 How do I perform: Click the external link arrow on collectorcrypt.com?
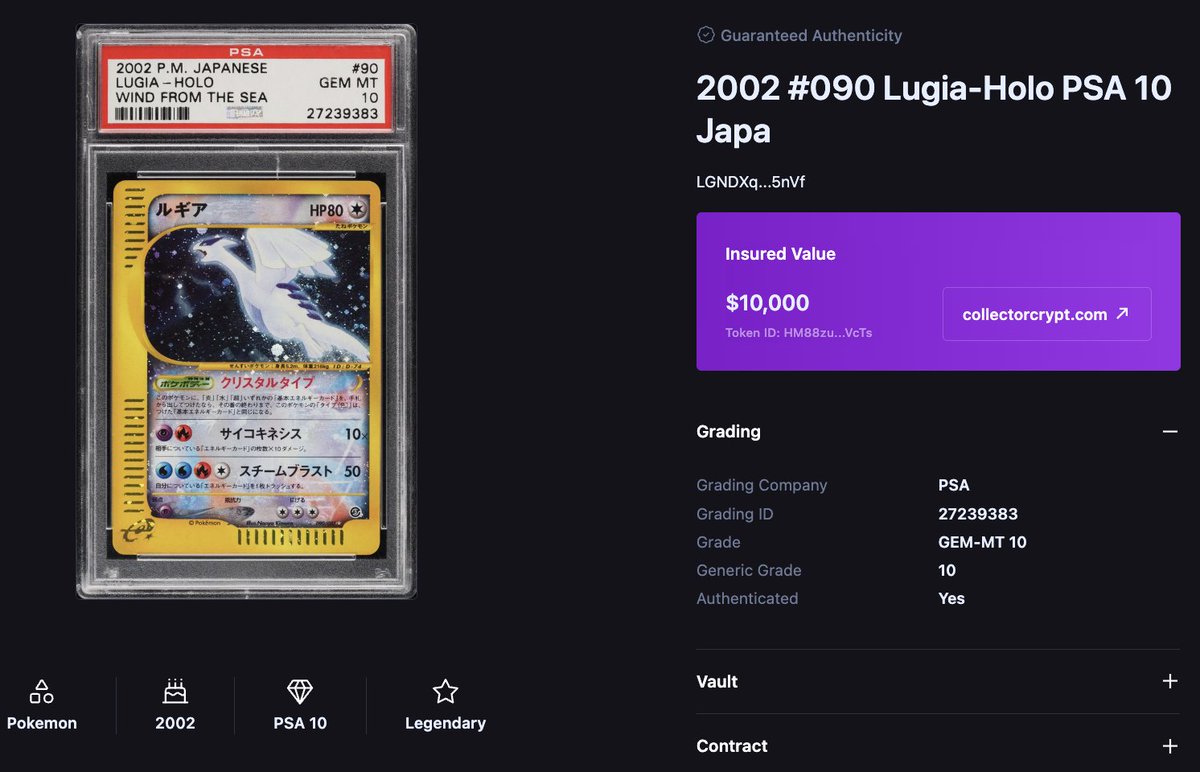(1122, 314)
